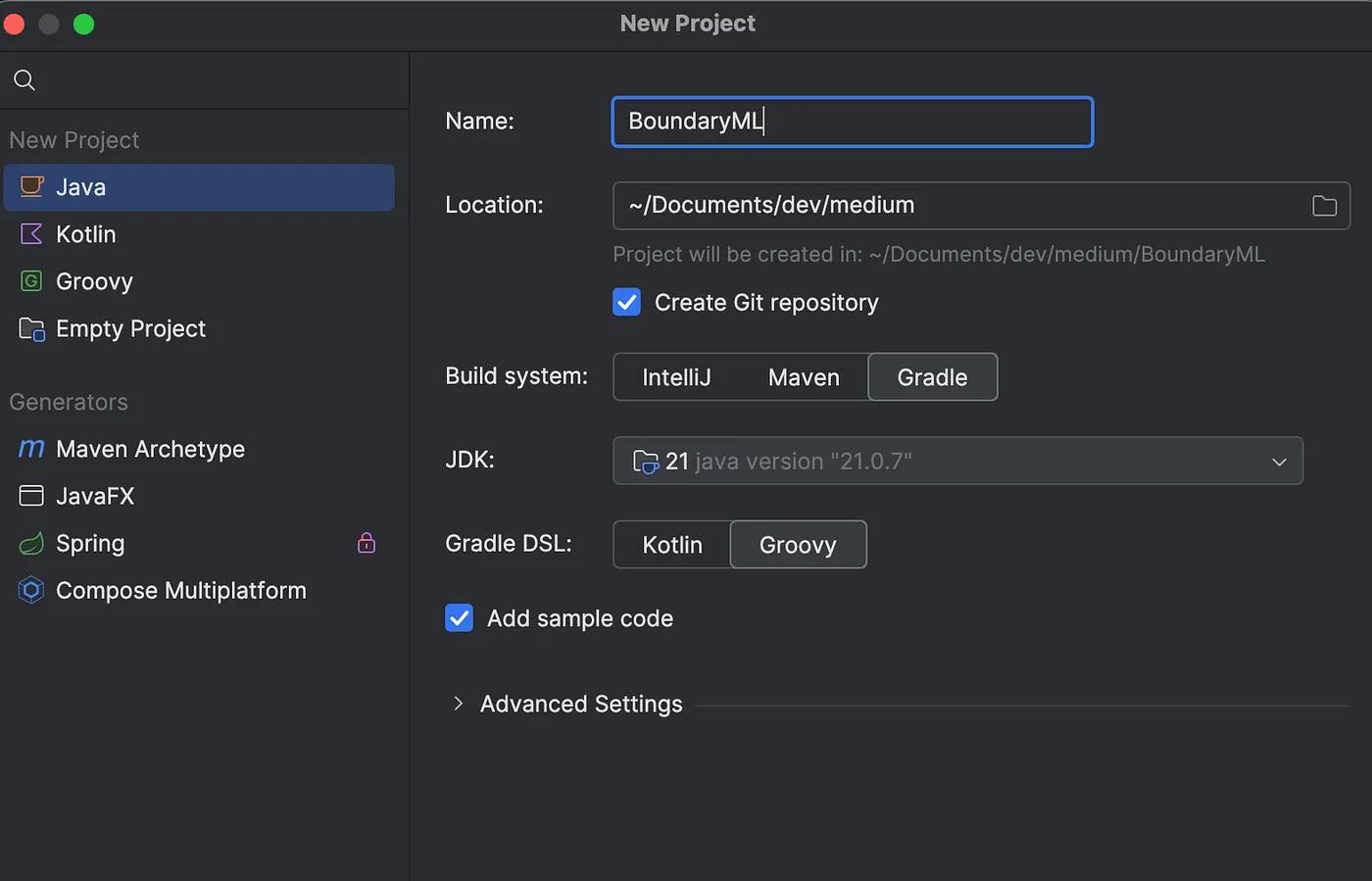Select Spring generator
Screen dimensions: 1372x881
pyautogui.click(x=199, y=543)
